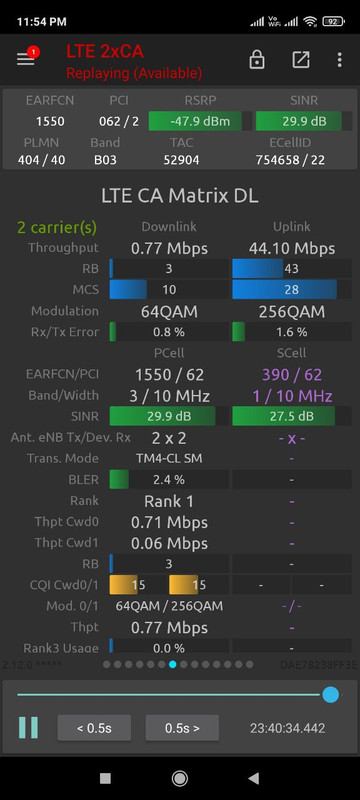Tap the screen lock icon
Screen dimensions: 360x800
(256, 60)
